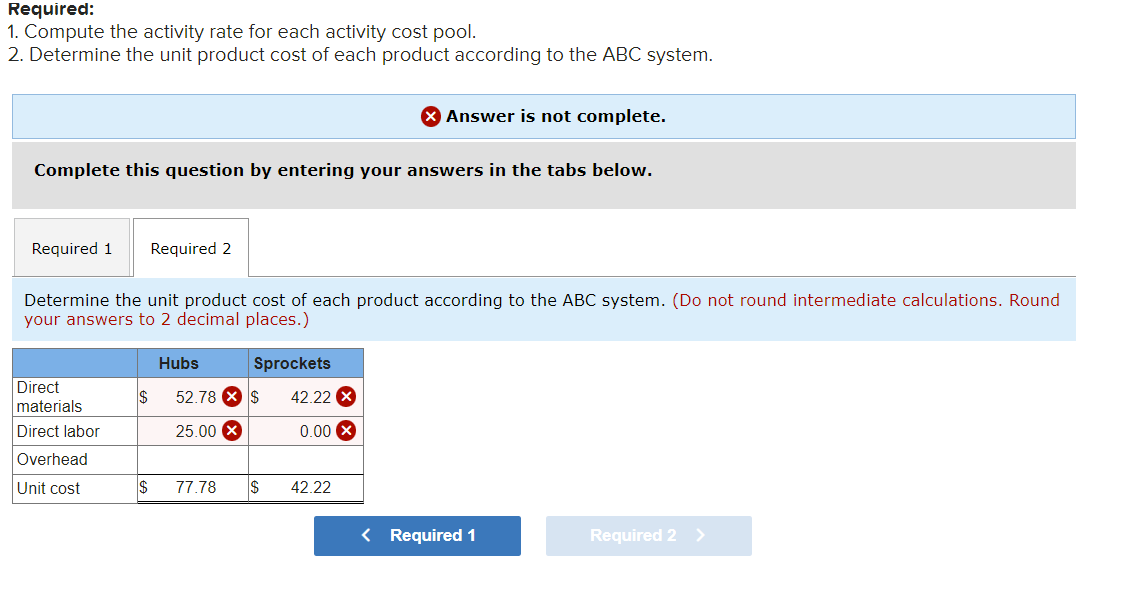The width and height of the screenshot is (1122, 593).
Task: Click the grayed Required 2 navigation button
Action: (648, 535)
